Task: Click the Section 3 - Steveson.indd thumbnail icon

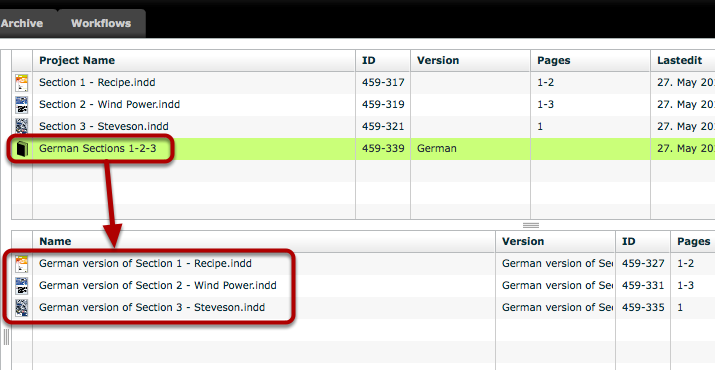Action: (21, 126)
